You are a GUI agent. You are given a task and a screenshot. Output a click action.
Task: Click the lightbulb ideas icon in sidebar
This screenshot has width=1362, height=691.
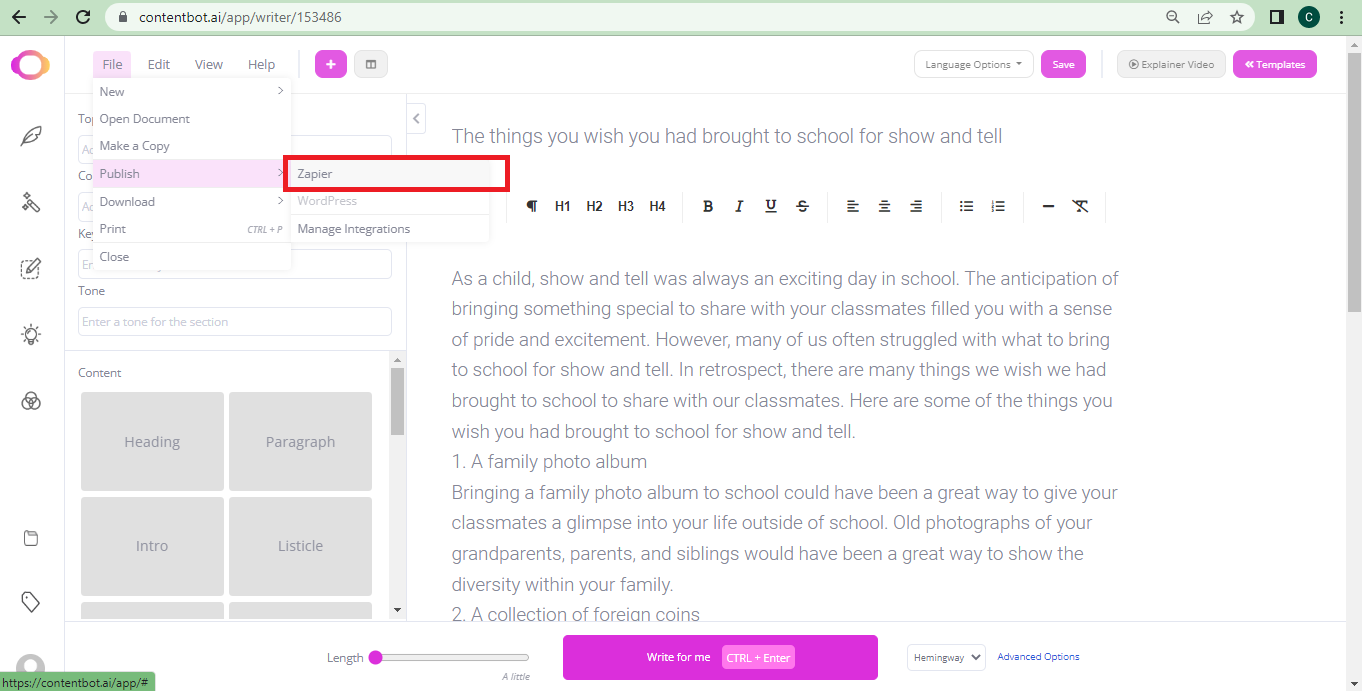pos(31,334)
